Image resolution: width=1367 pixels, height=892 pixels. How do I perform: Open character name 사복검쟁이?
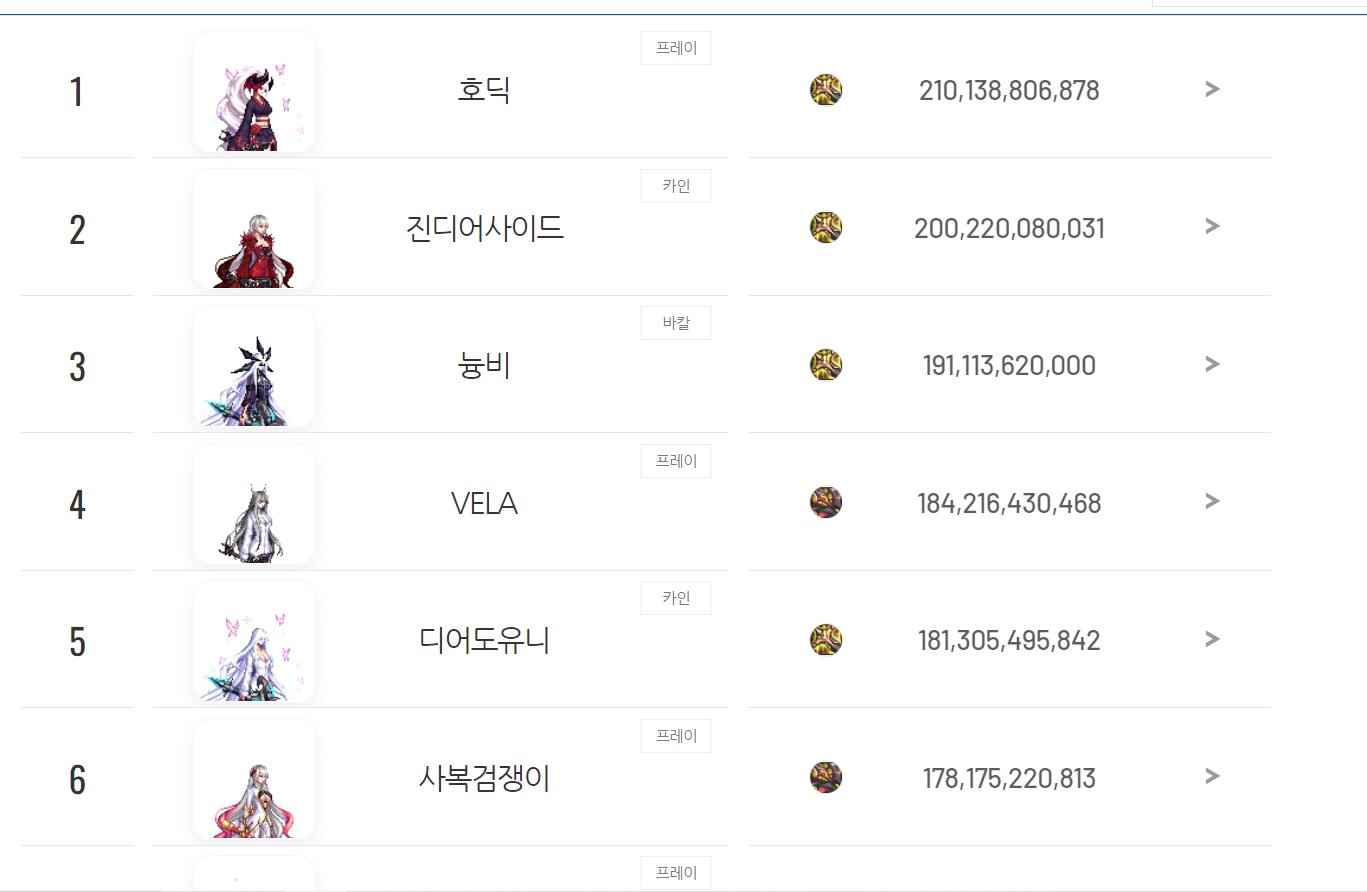[x=485, y=777]
